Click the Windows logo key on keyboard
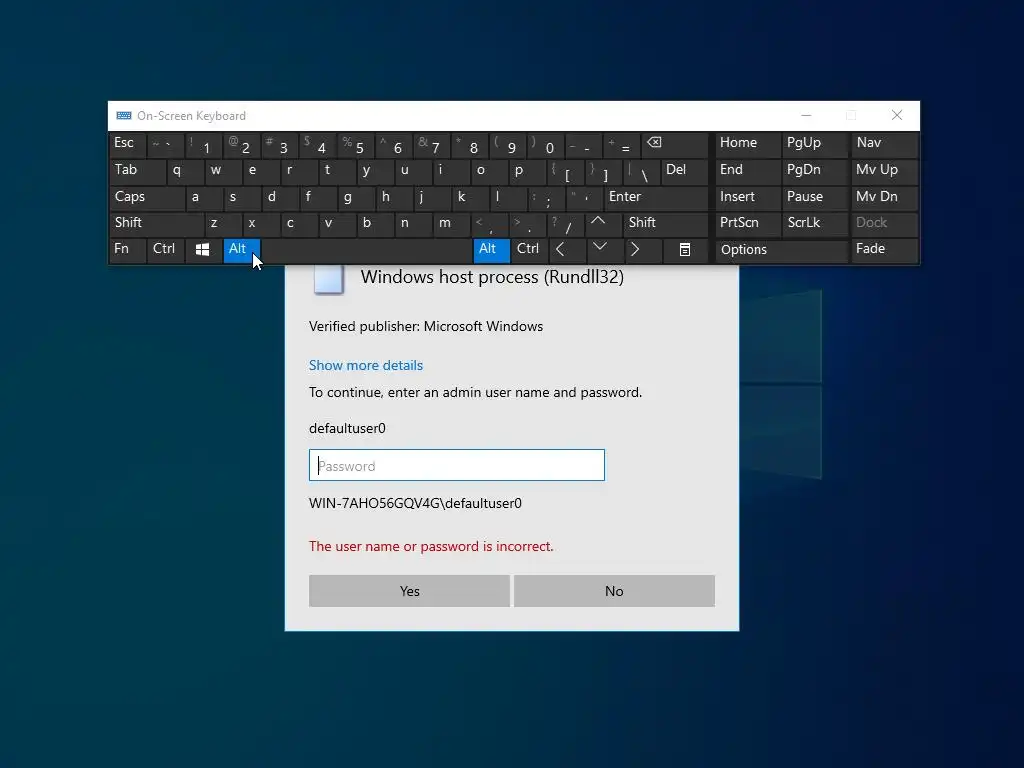This screenshot has width=1024, height=768. 203,250
